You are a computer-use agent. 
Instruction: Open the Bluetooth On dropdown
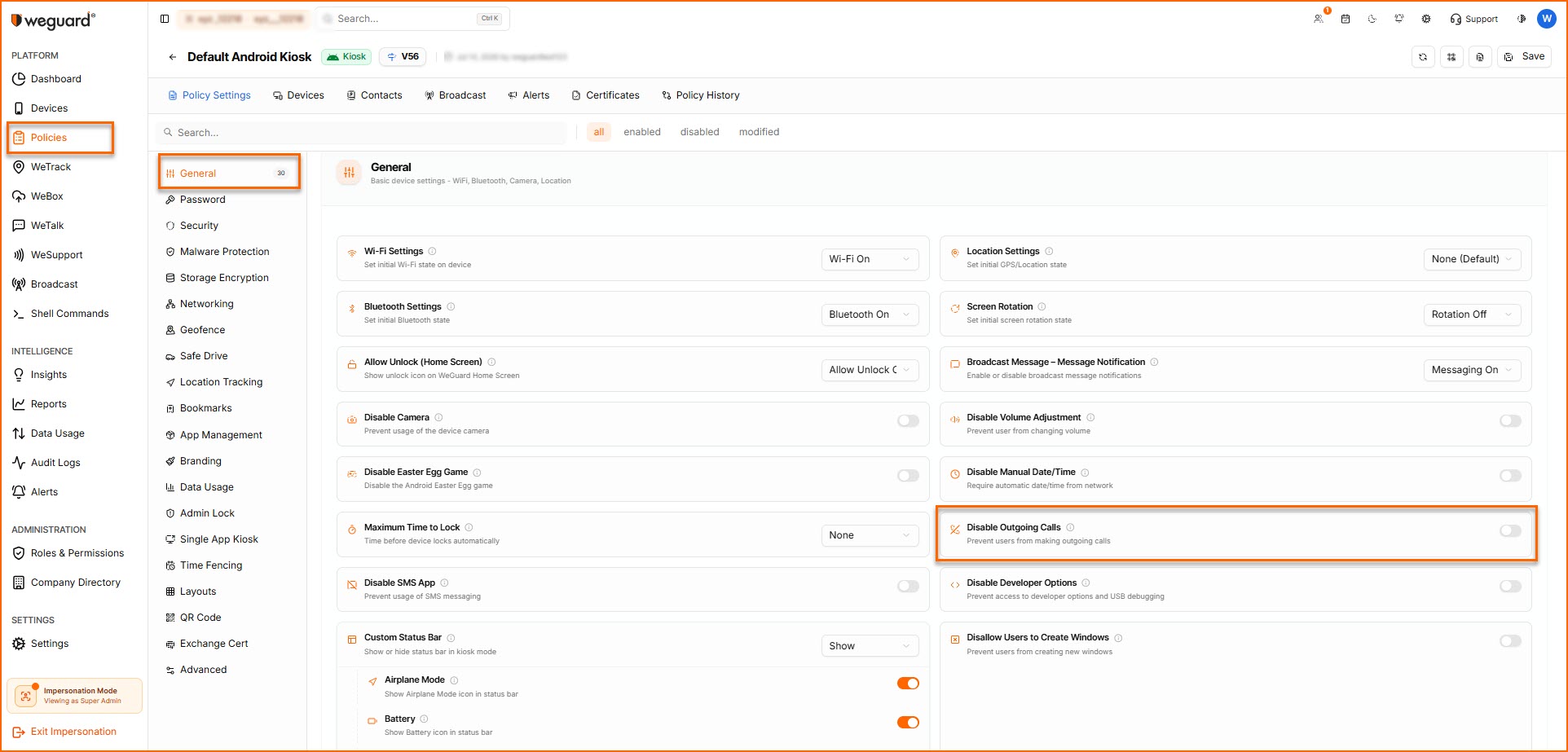(870, 314)
